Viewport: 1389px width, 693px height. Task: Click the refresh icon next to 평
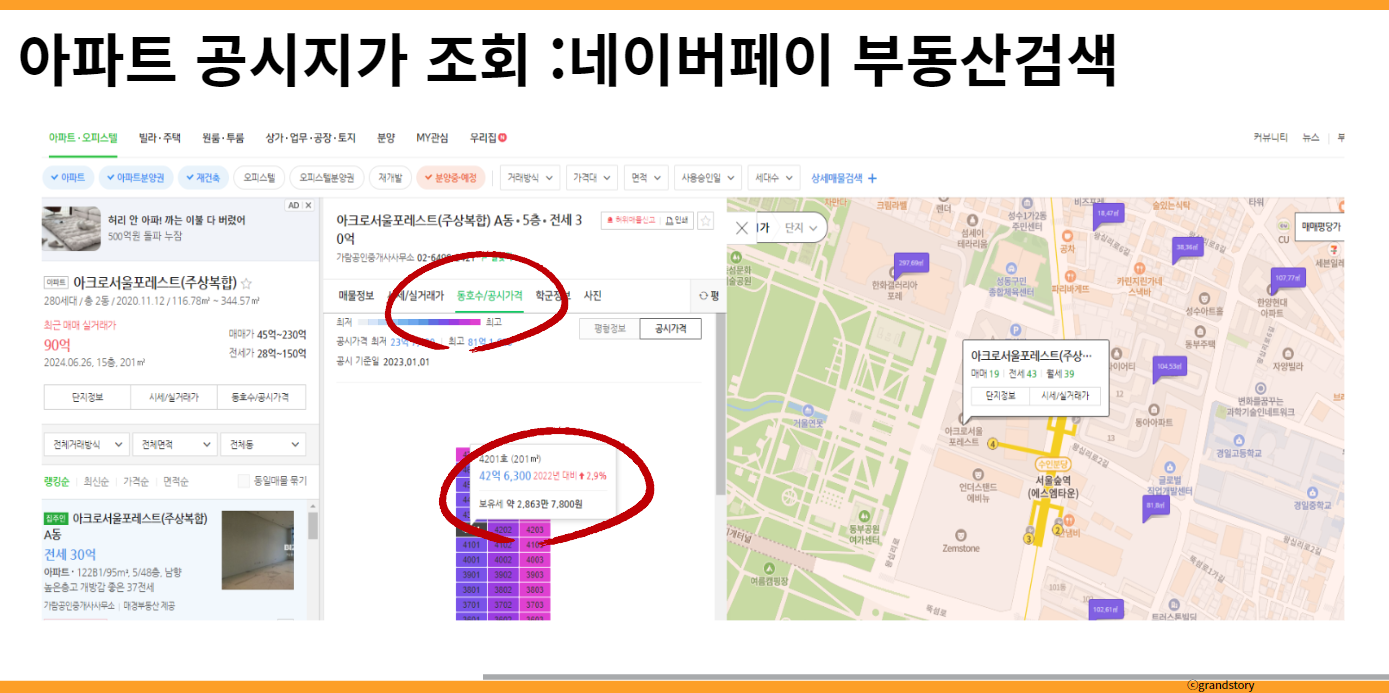click(x=704, y=296)
